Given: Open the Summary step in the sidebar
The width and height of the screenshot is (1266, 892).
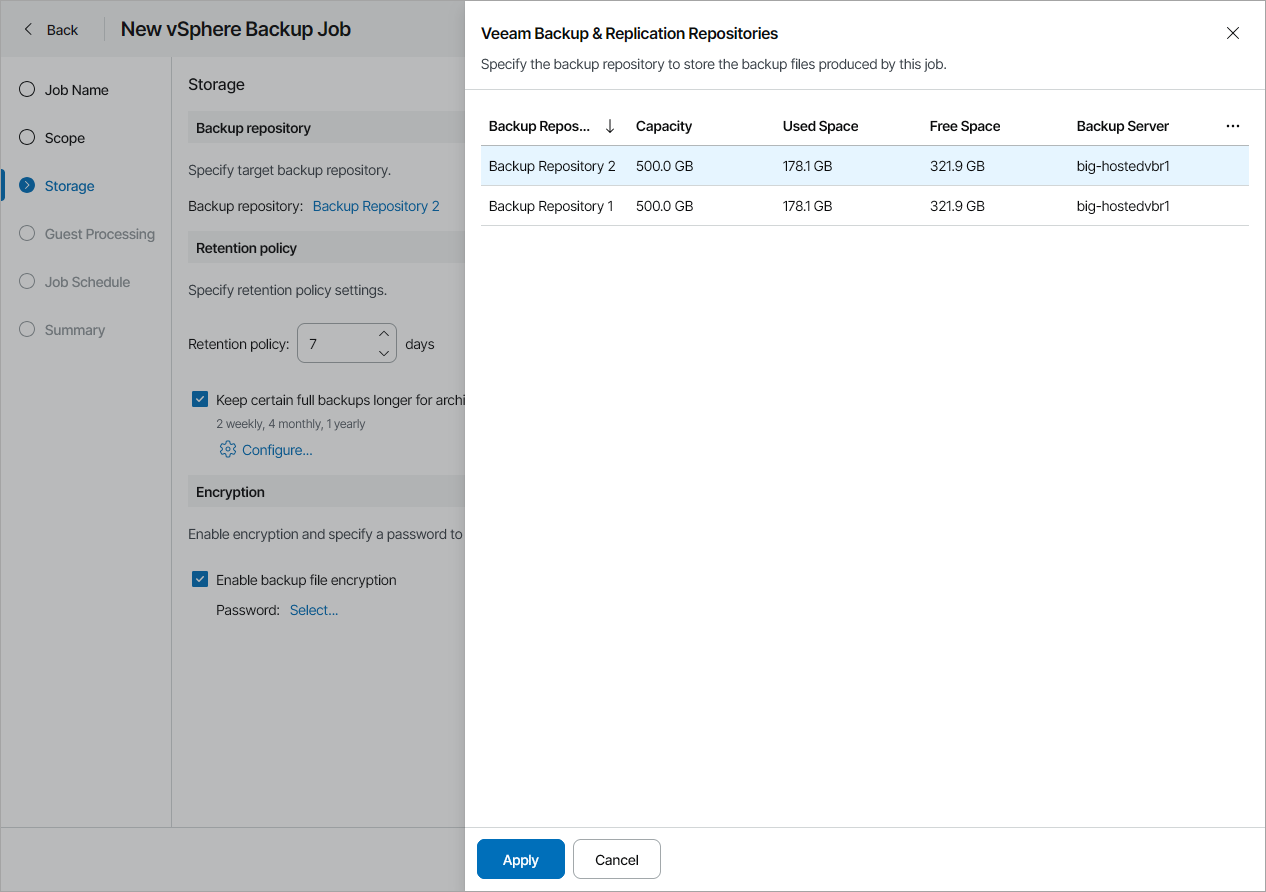Looking at the screenshot, I should click(x=26, y=329).
